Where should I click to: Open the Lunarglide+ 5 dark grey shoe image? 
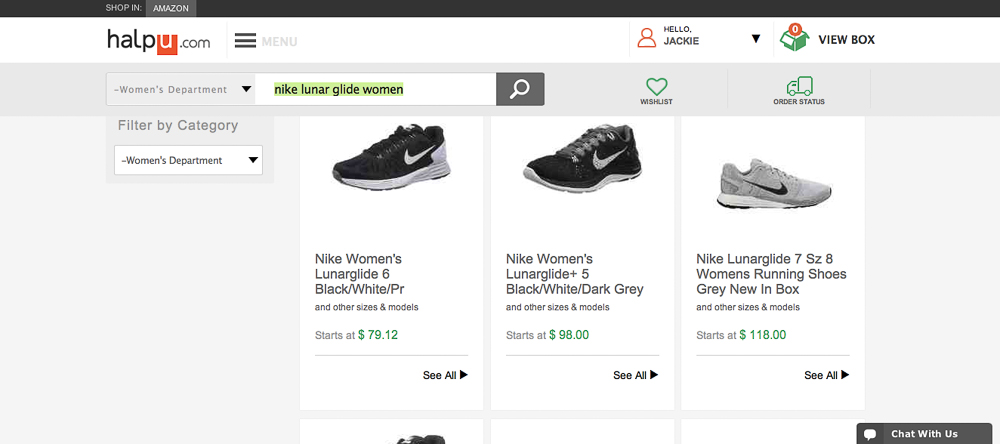[582, 159]
